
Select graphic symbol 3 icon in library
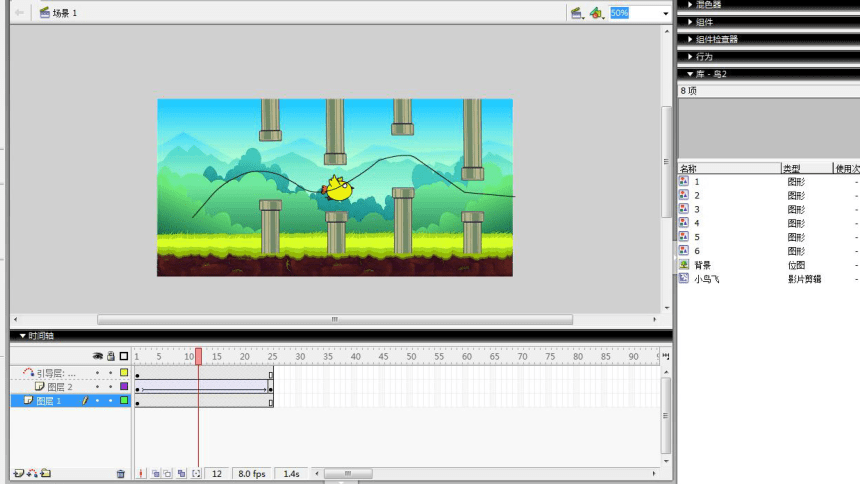click(684, 209)
